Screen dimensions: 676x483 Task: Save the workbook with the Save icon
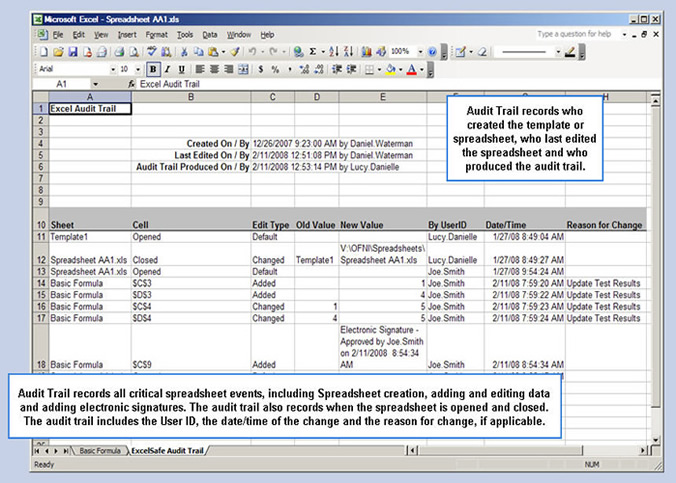(73, 52)
